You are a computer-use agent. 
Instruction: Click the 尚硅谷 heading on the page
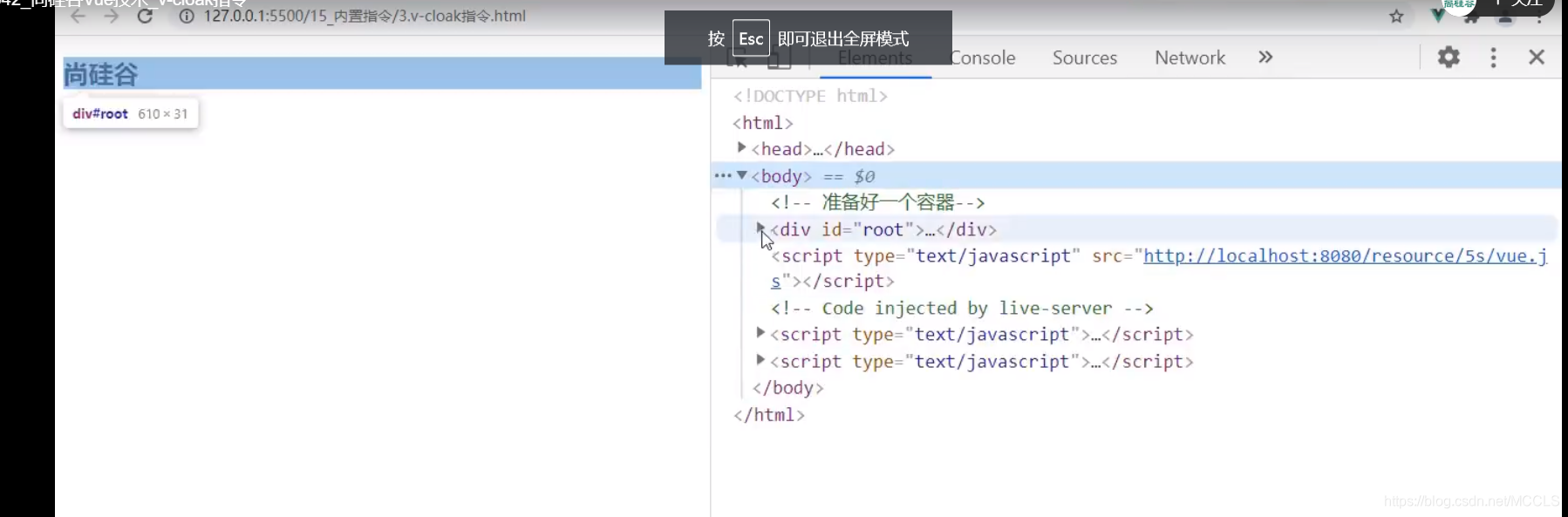point(101,74)
